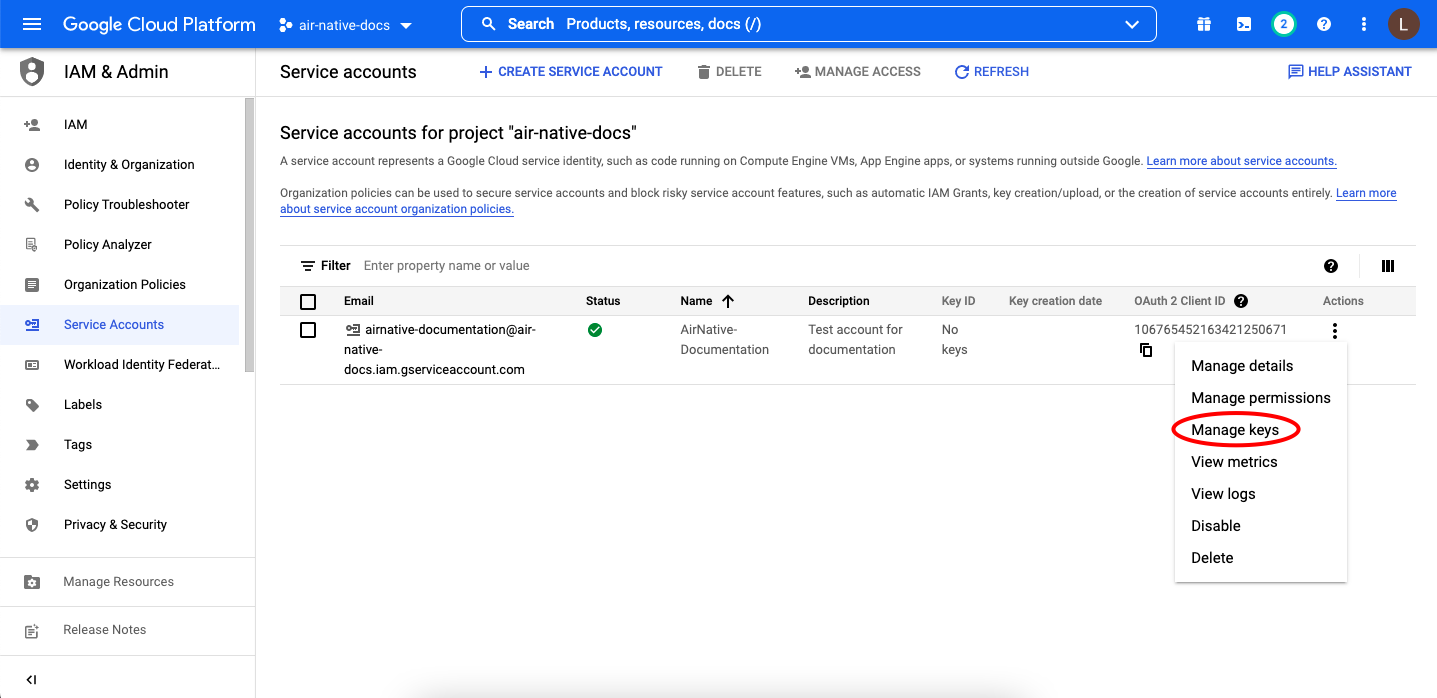The height and width of the screenshot is (698, 1437).
Task: Expand the search bar dropdown arrow
Action: pos(1132,24)
